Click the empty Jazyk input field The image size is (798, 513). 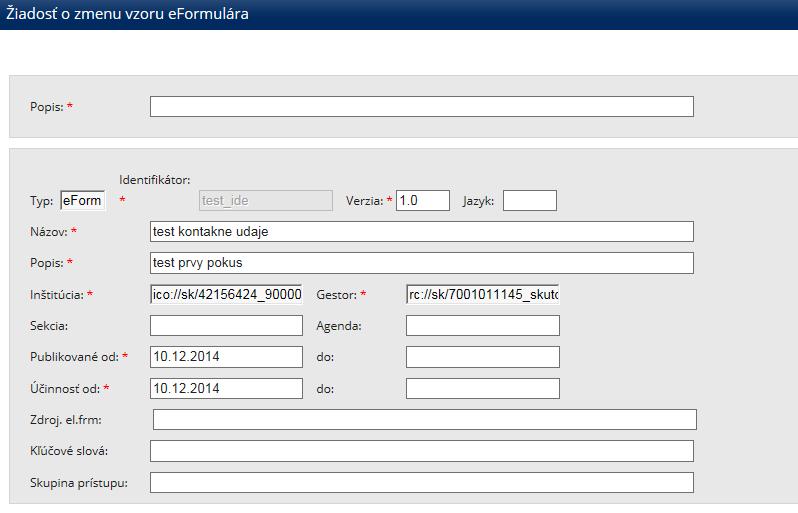[x=530, y=200]
